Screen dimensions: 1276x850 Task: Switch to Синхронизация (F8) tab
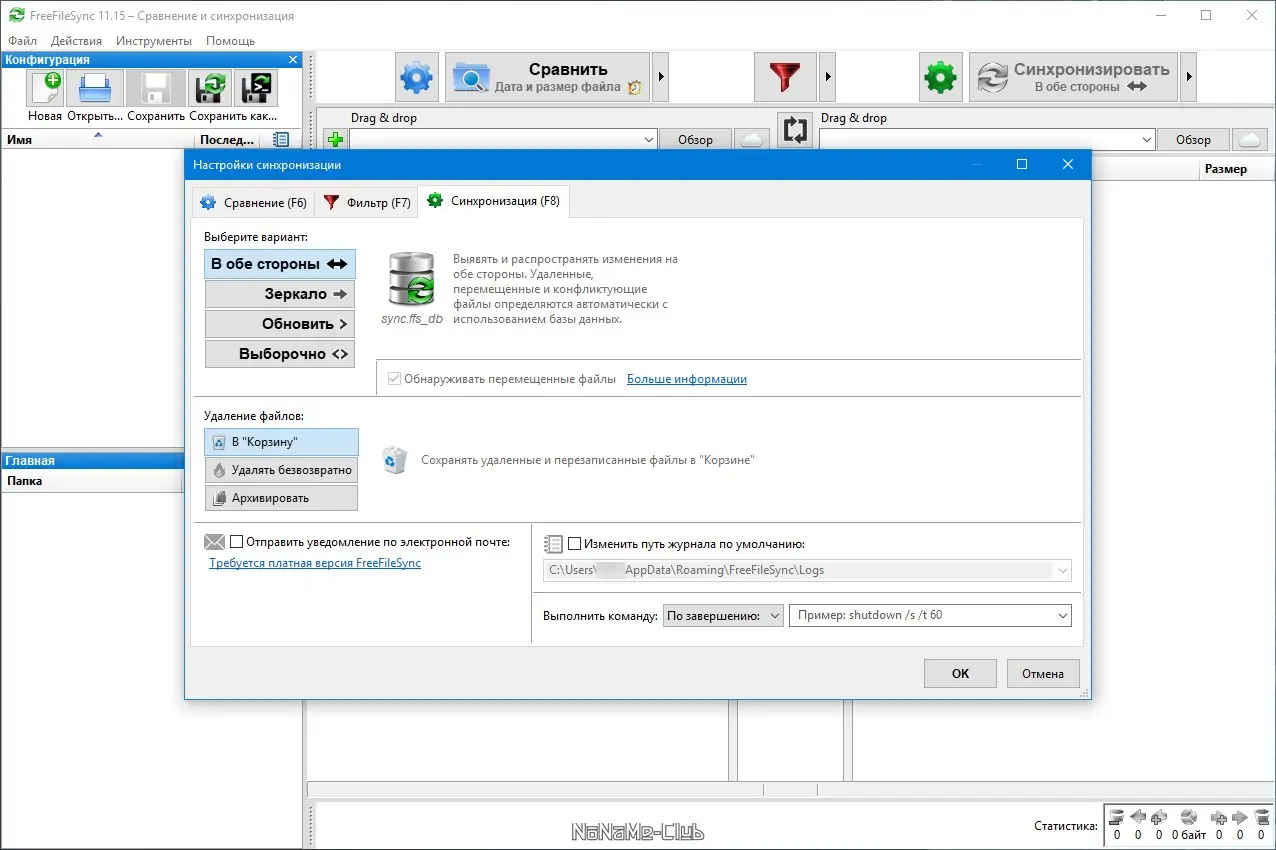click(x=494, y=201)
